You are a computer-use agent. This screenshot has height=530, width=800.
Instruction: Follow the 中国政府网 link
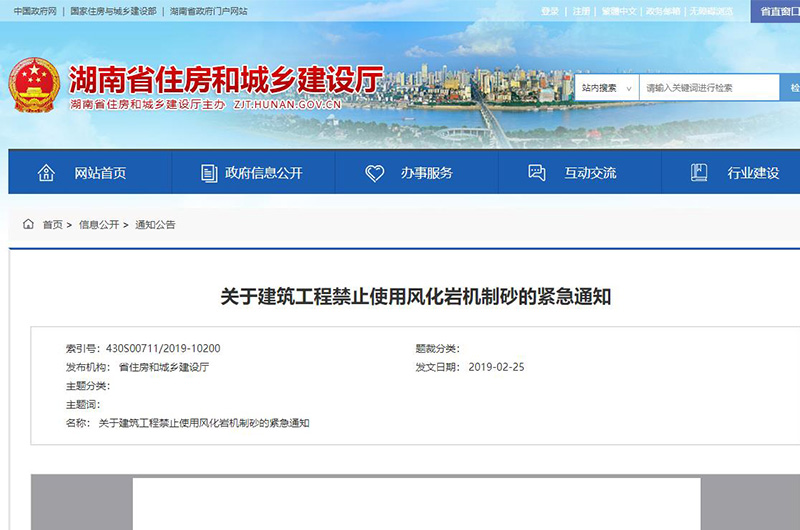[x=35, y=11]
